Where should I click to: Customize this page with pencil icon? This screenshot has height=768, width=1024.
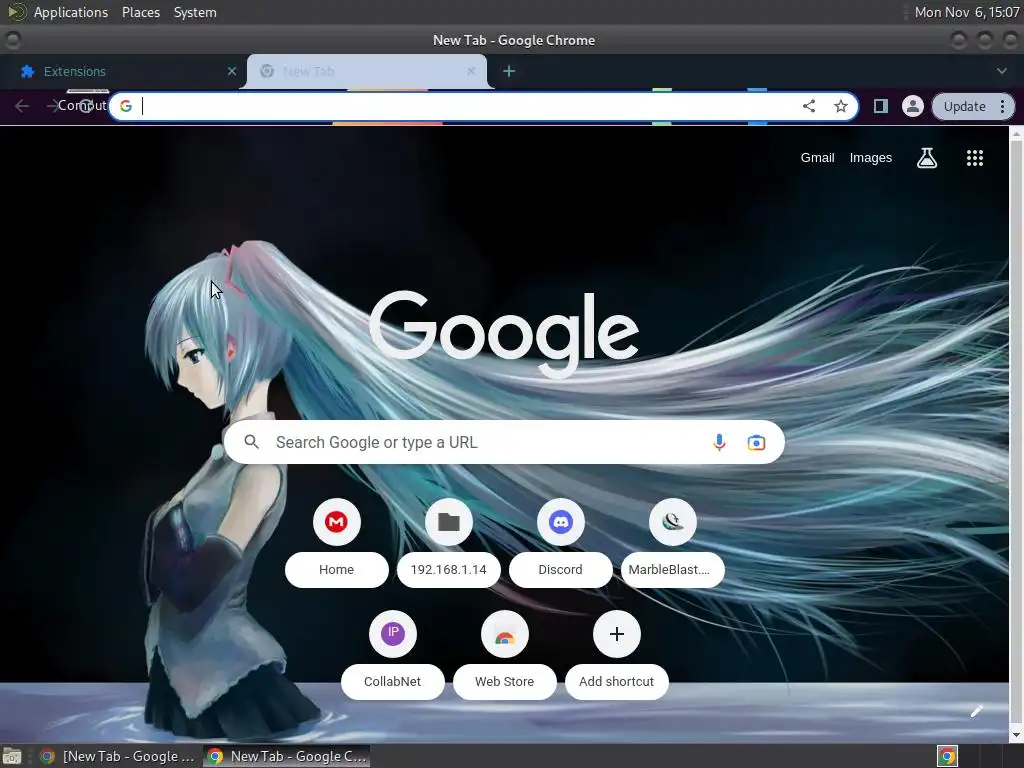(x=976, y=711)
